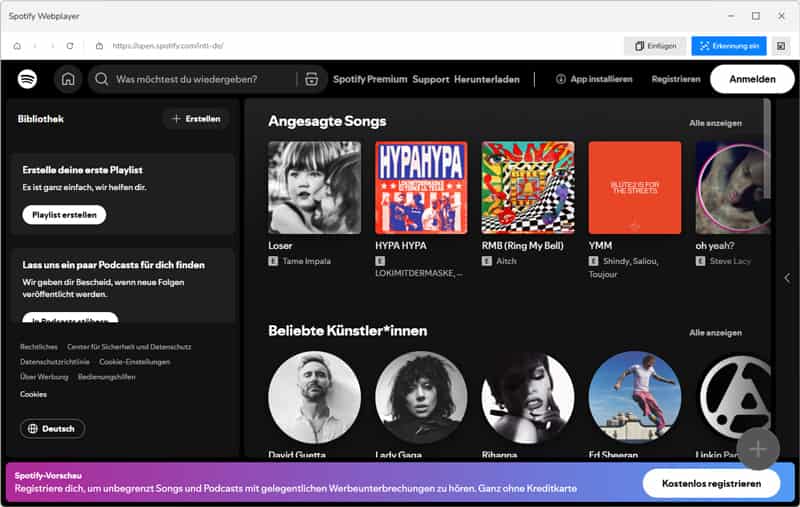Open Rihanna artist photo

click(528, 397)
